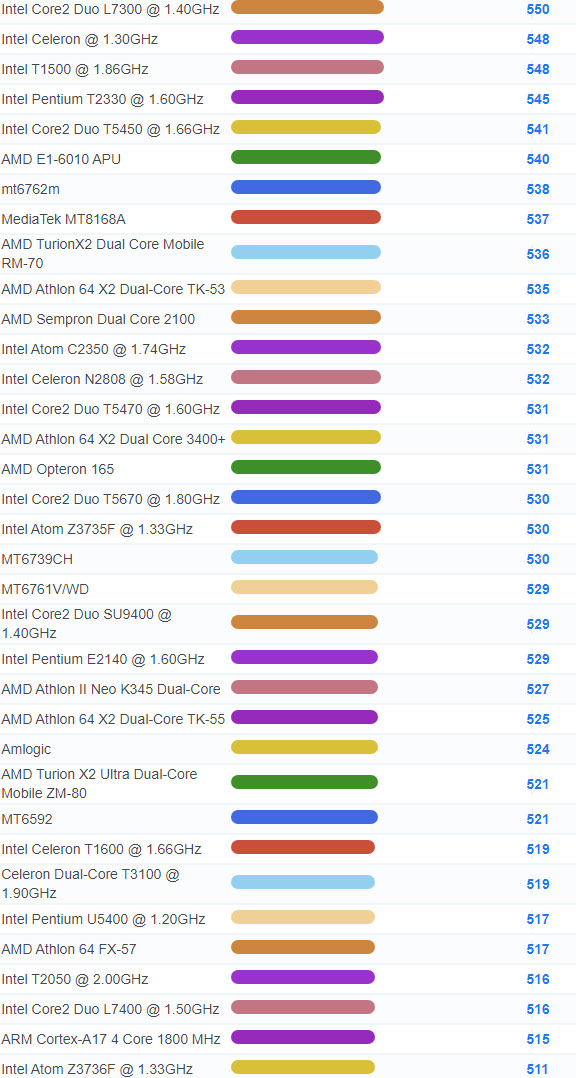Open Intel Atom Z3736F @ 1.33GHz
576x1078 pixels.
click(97, 1069)
